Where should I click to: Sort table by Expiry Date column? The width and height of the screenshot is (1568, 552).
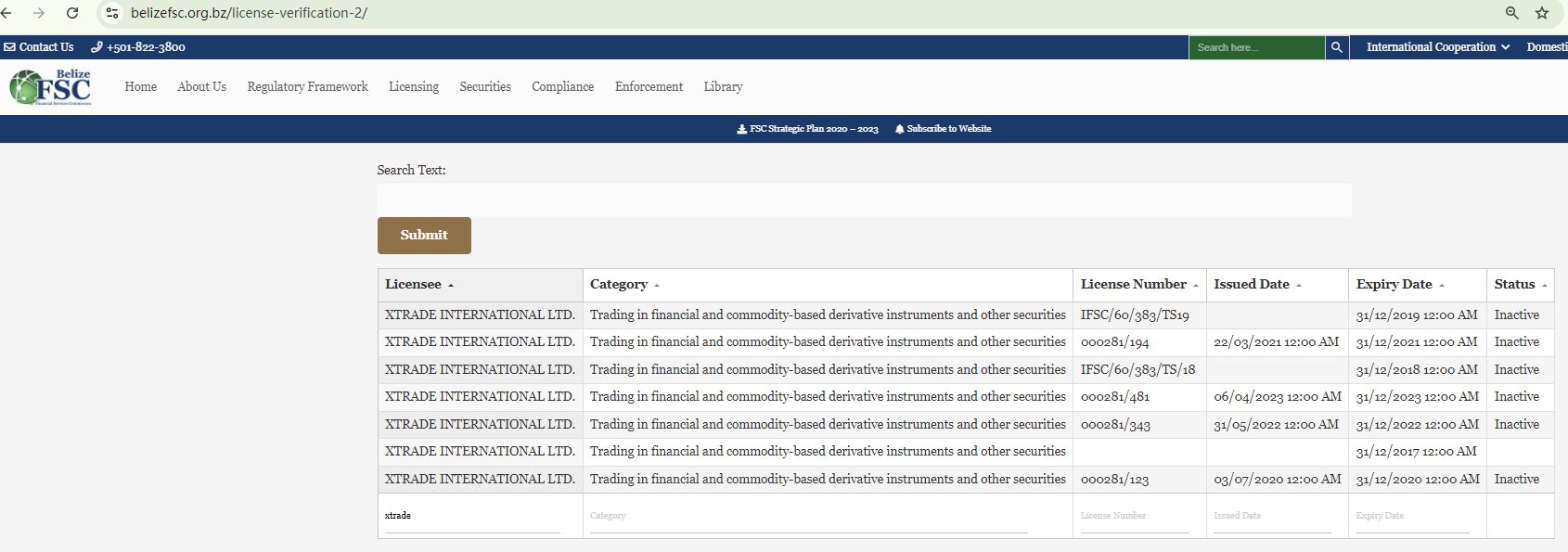point(1418,285)
